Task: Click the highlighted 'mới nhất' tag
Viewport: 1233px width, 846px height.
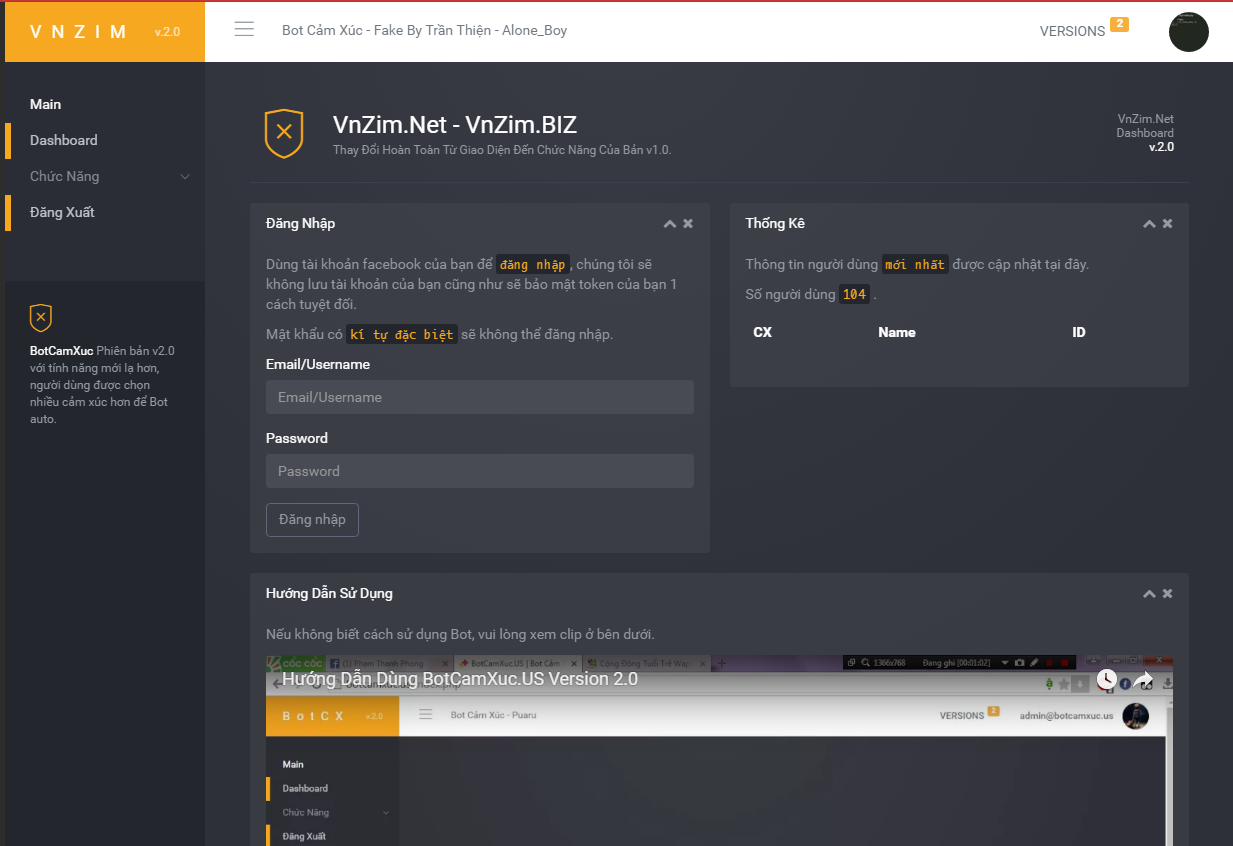Action: tap(915, 264)
